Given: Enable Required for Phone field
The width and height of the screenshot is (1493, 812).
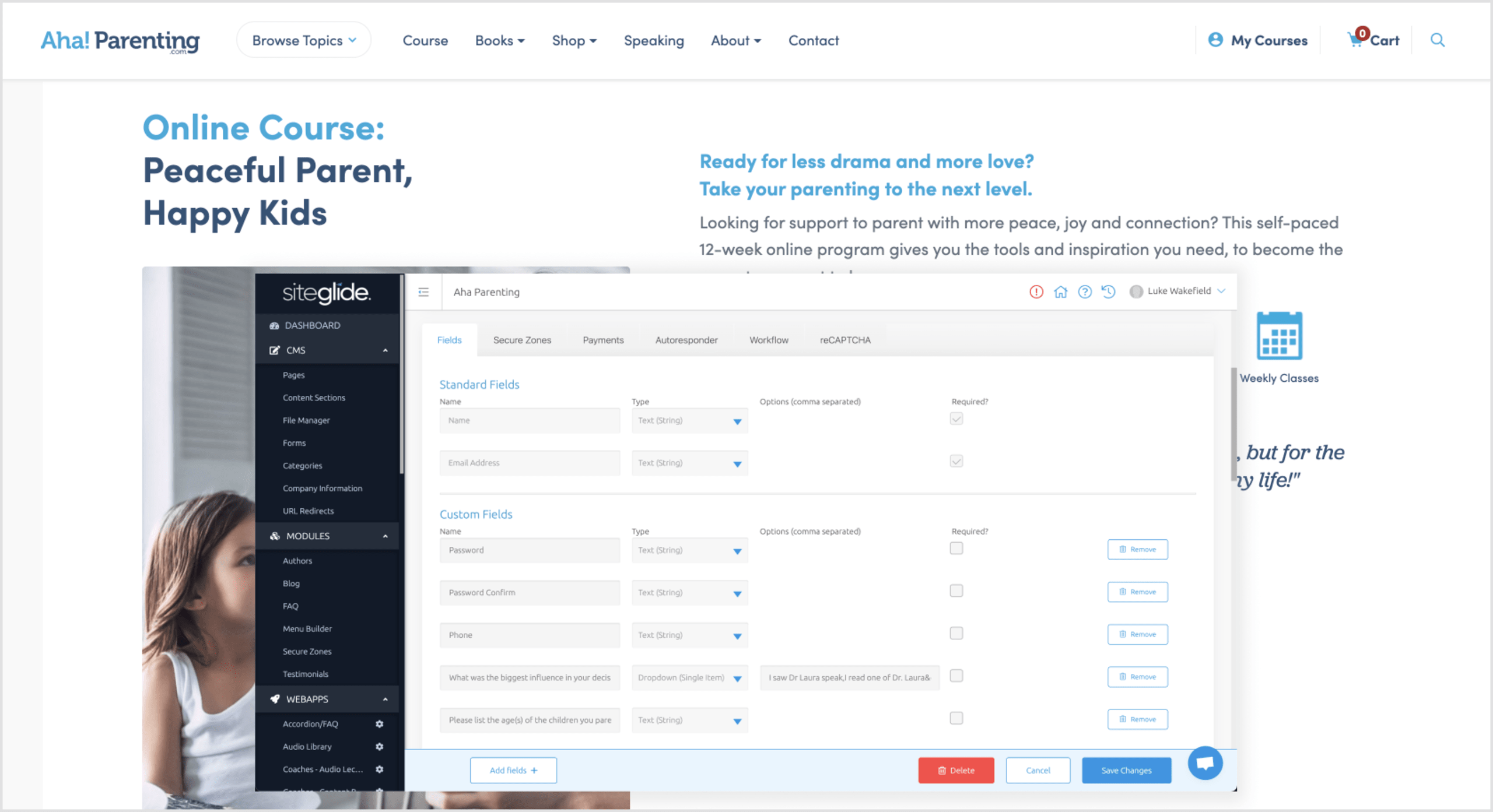Looking at the screenshot, I should pos(956,634).
